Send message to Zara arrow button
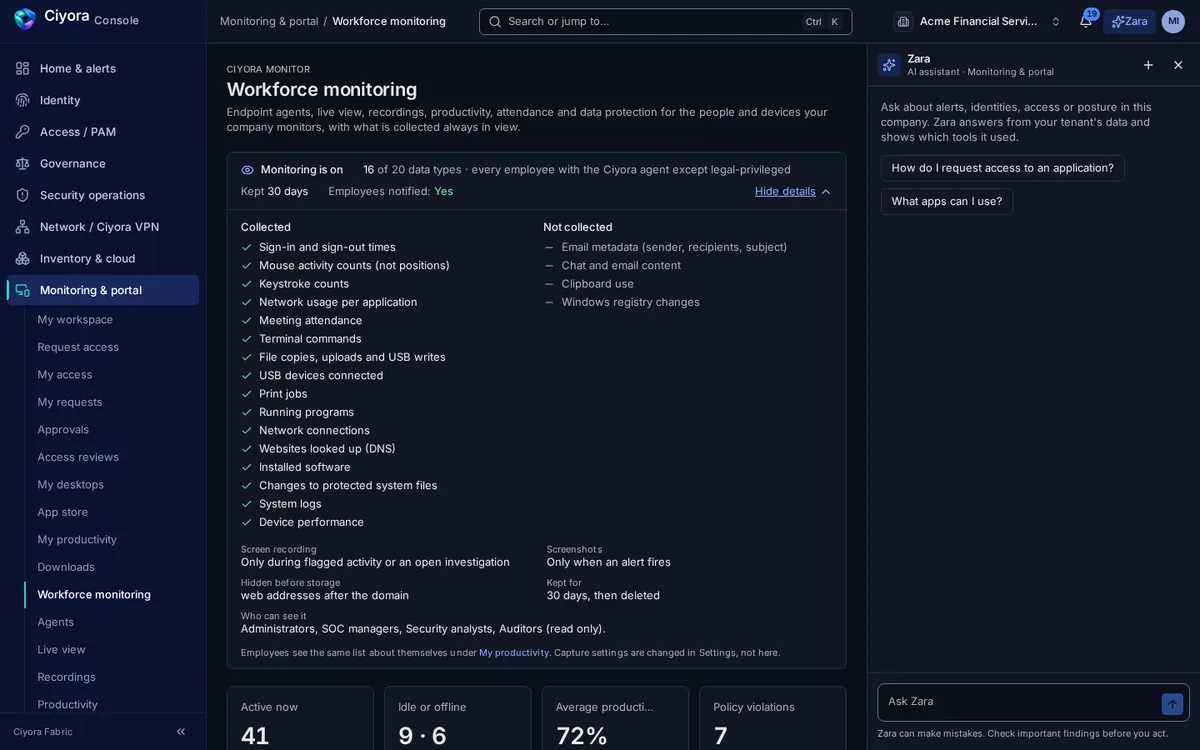This screenshot has height=750, width=1200. [1172, 704]
